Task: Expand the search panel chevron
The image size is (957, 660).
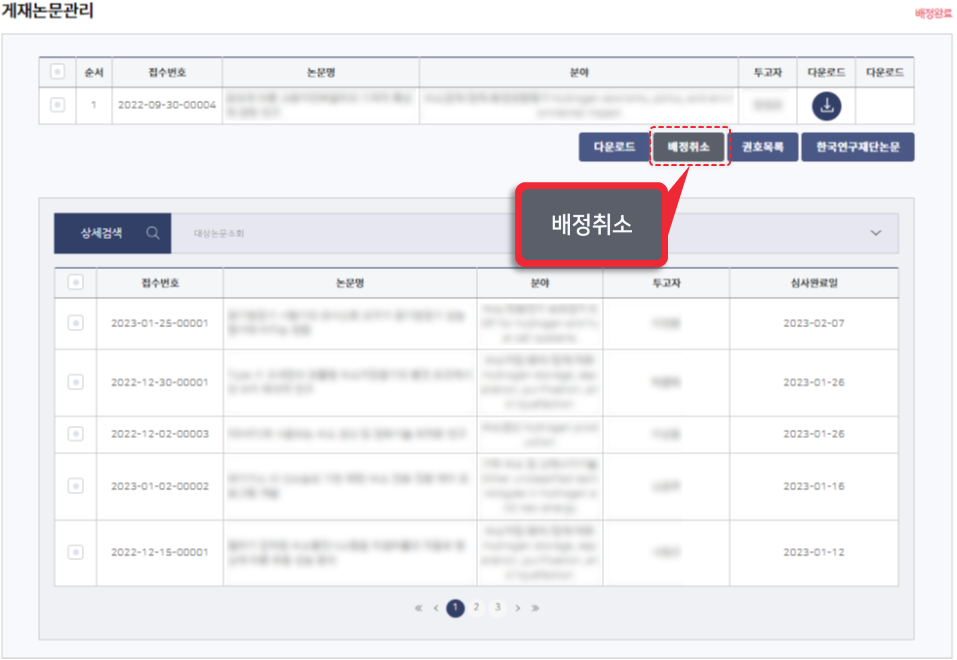Action: coord(876,233)
